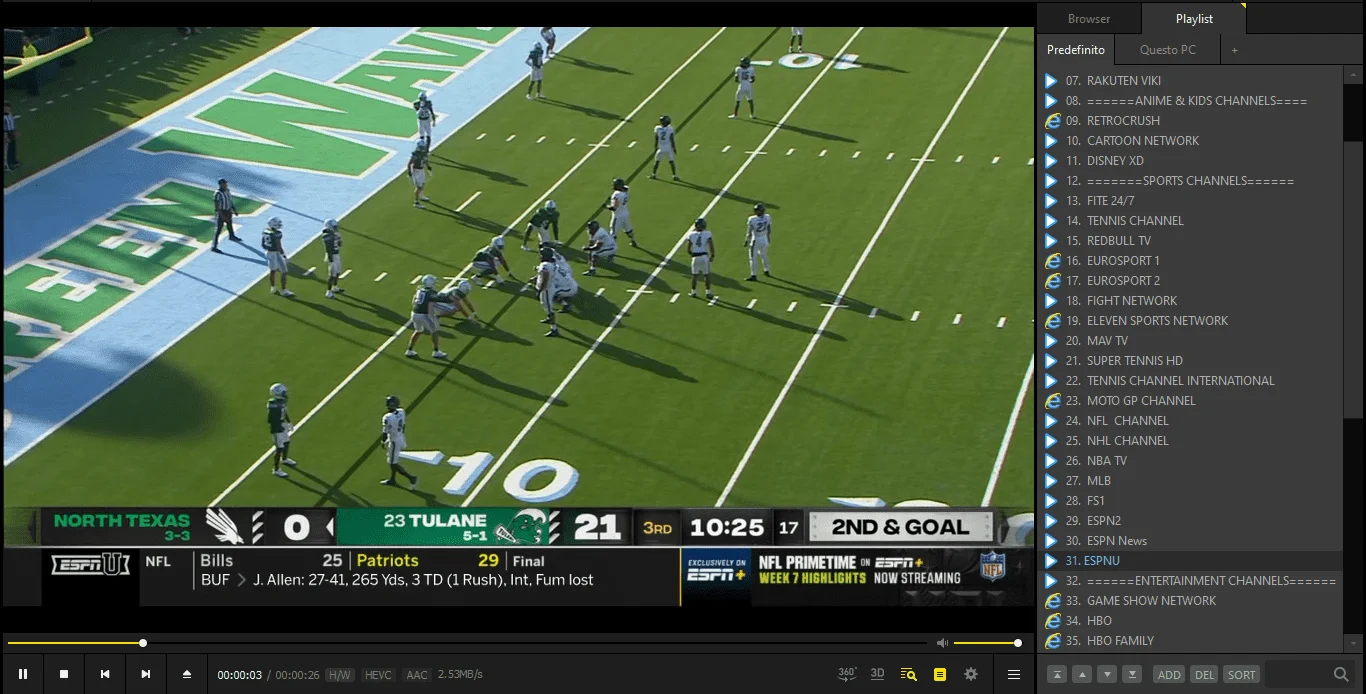Click the web icon beside GAME SHOW NETWORK
Image resolution: width=1366 pixels, height=694 pixels.
click(1052, 600)
